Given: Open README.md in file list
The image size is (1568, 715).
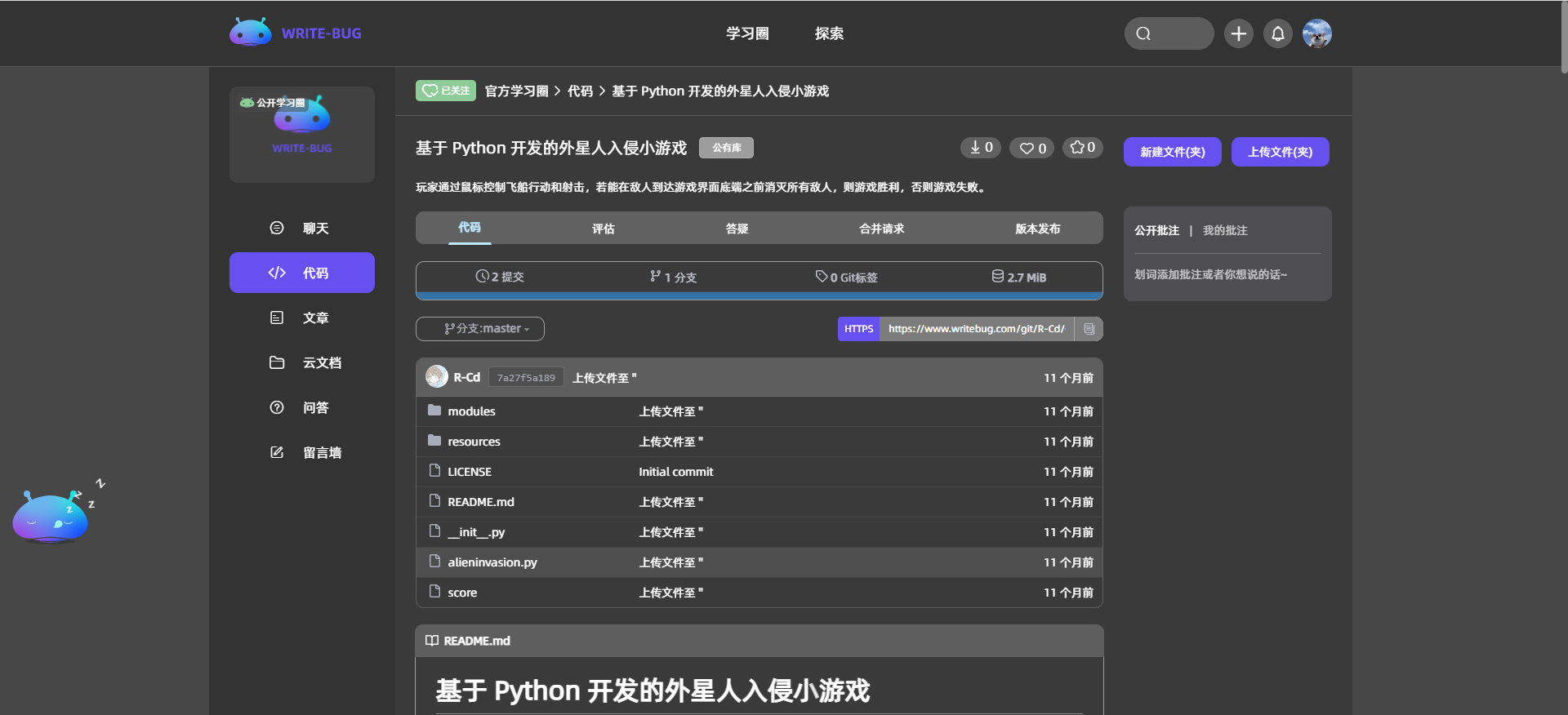Looking at the screenshot, I should pos(481,502).
